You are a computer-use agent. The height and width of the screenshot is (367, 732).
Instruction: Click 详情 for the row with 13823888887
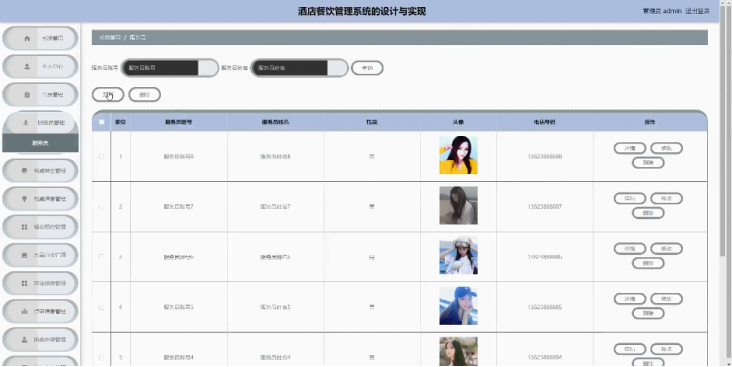click(x=630, y=198)
